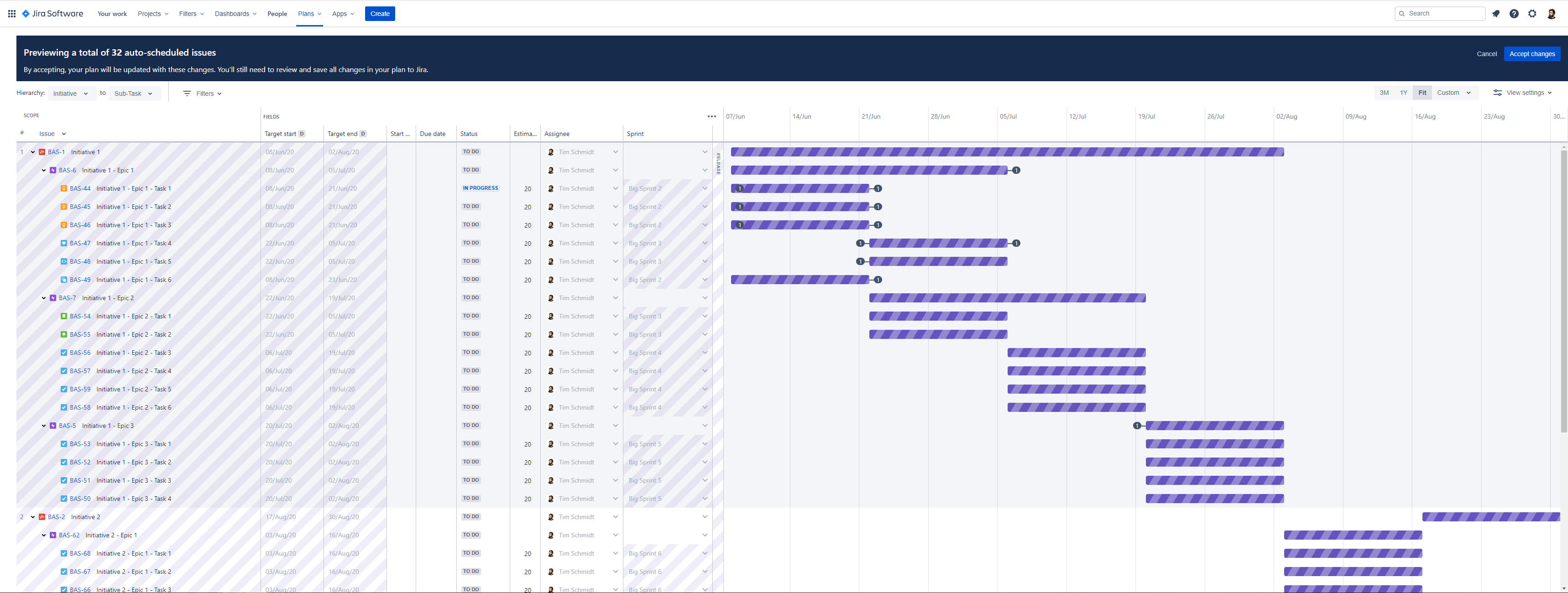Click the view settings sliders icon
This screenshot has width=1568, height=593.
point(1497,93)
